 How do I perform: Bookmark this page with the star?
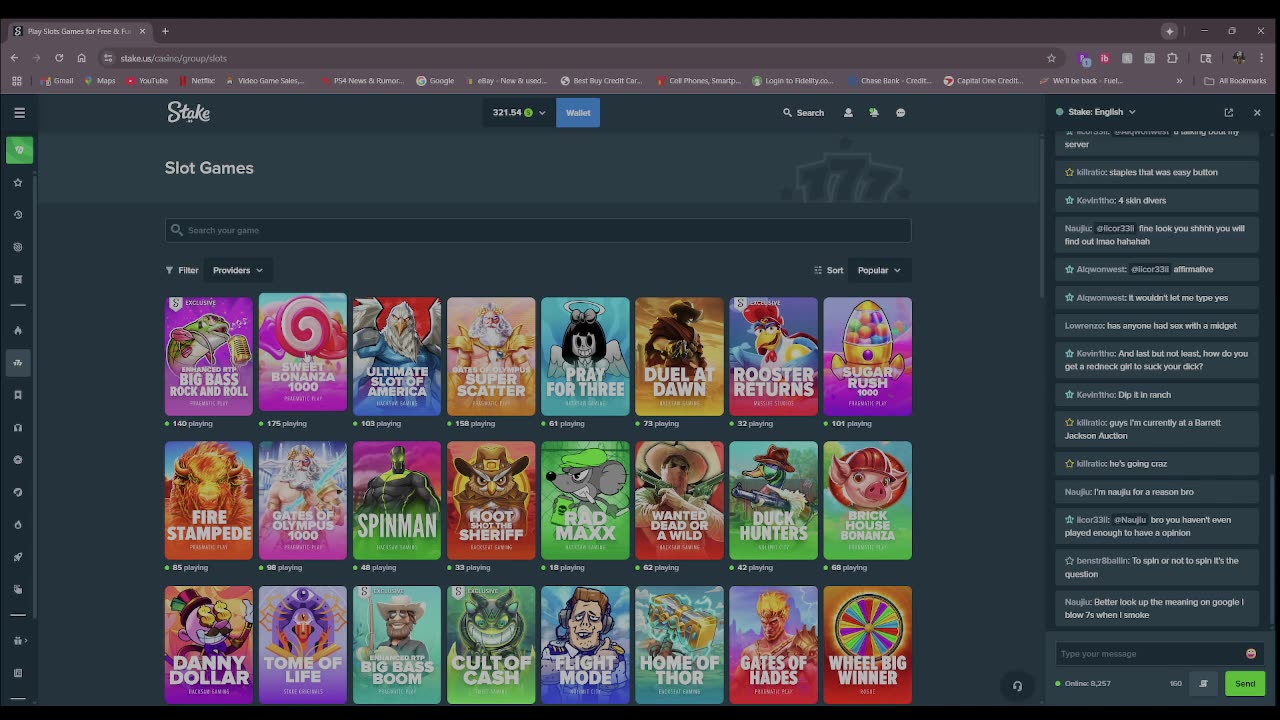point(1051,58)
